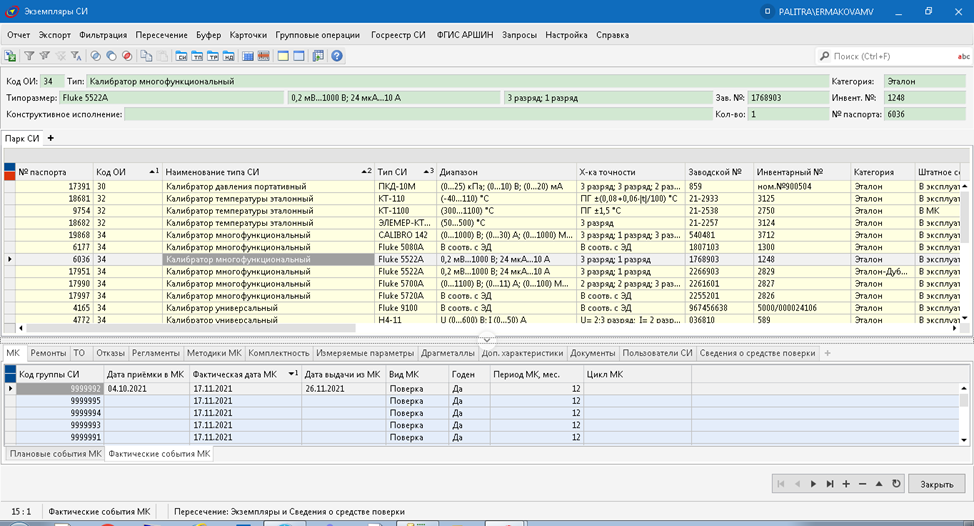Select group code 9999995 row
The width and height of the screenshot is (974, 526).
482,401
